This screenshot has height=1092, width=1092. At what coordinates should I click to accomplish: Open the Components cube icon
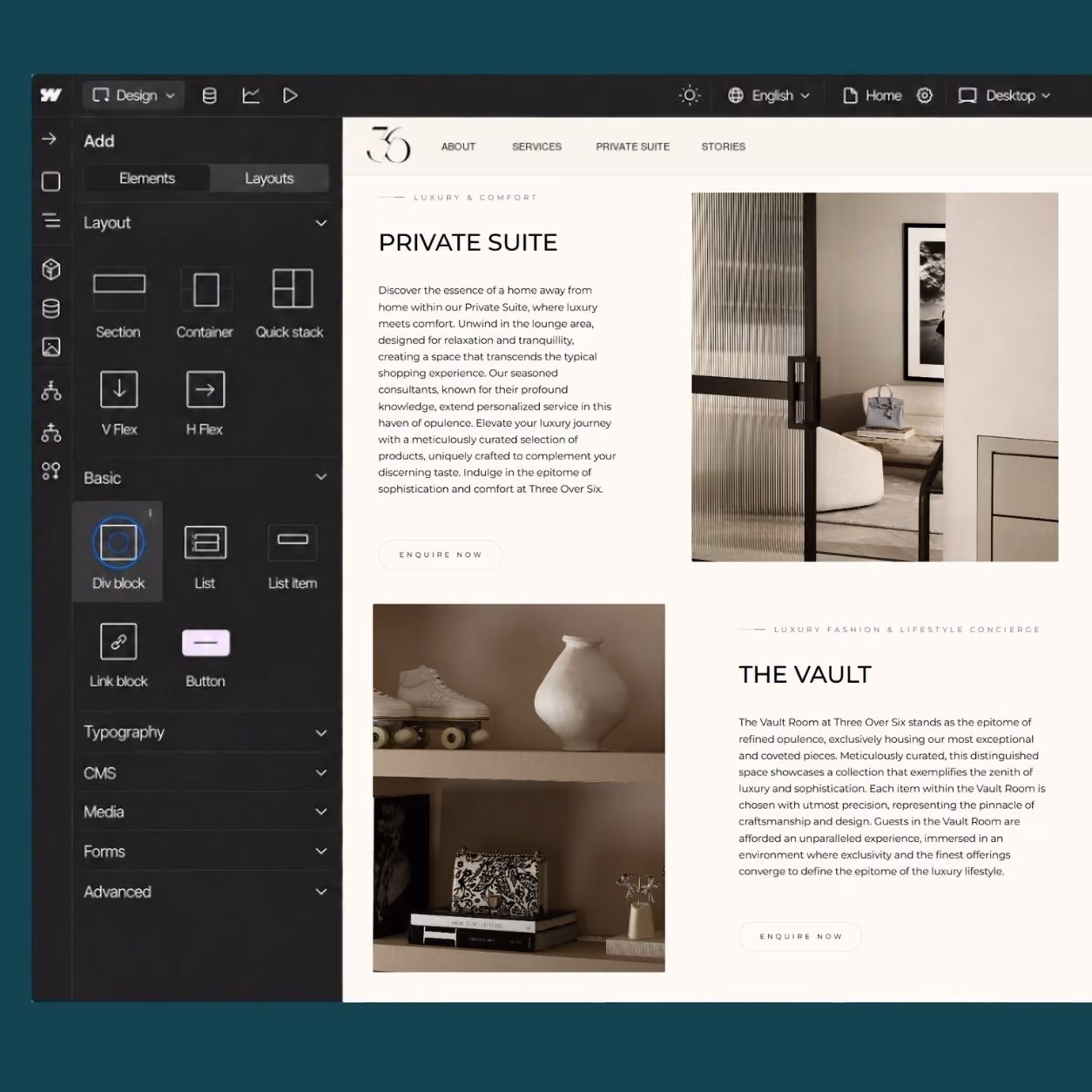(51, 269)
